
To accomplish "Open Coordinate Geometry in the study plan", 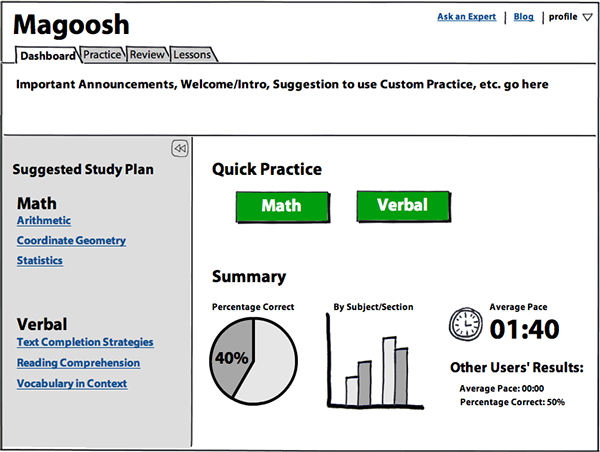I will coord(71,240).
